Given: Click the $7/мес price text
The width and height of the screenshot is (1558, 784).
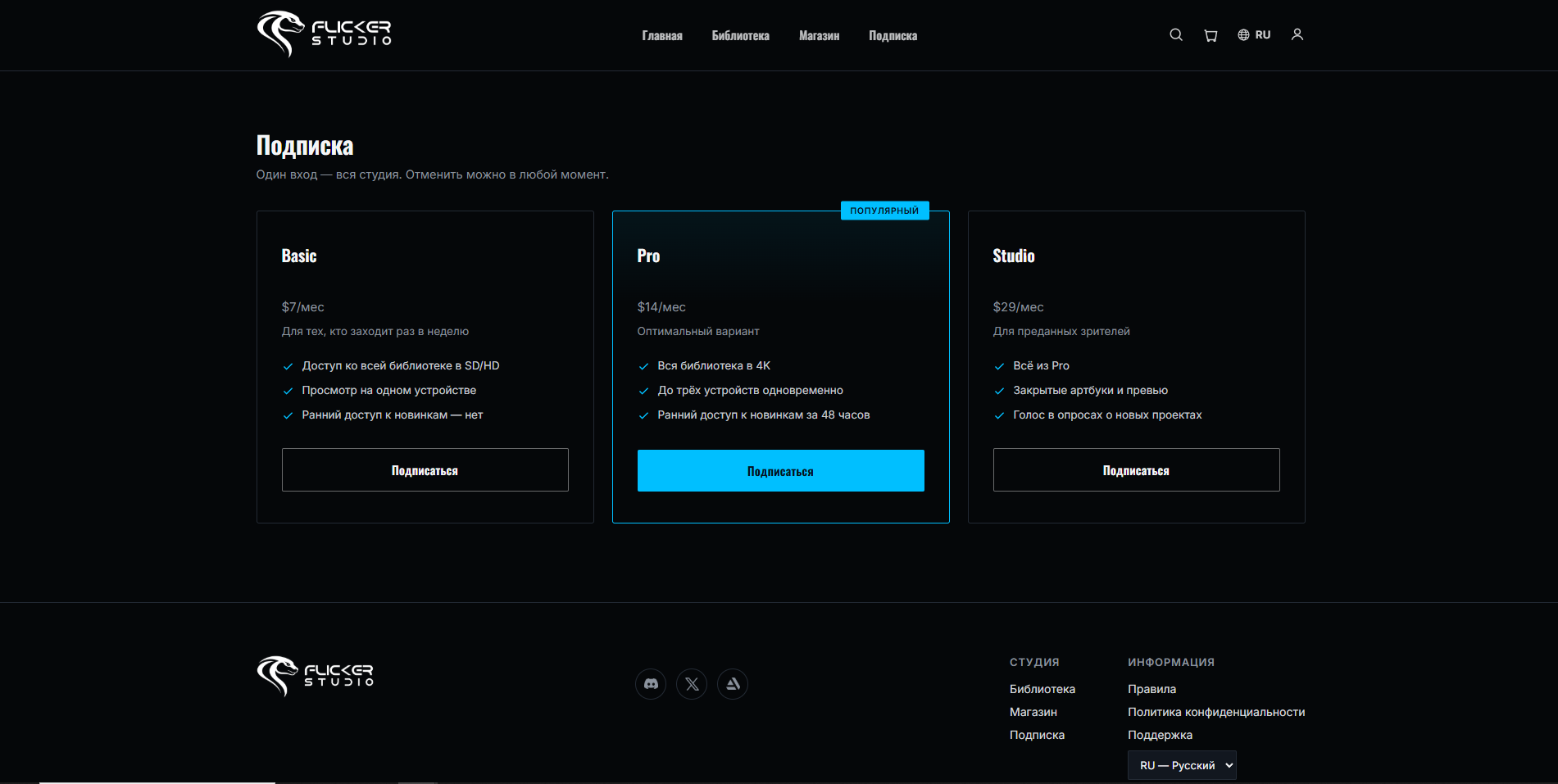Looking at the screenshot, I should (303, 307).
